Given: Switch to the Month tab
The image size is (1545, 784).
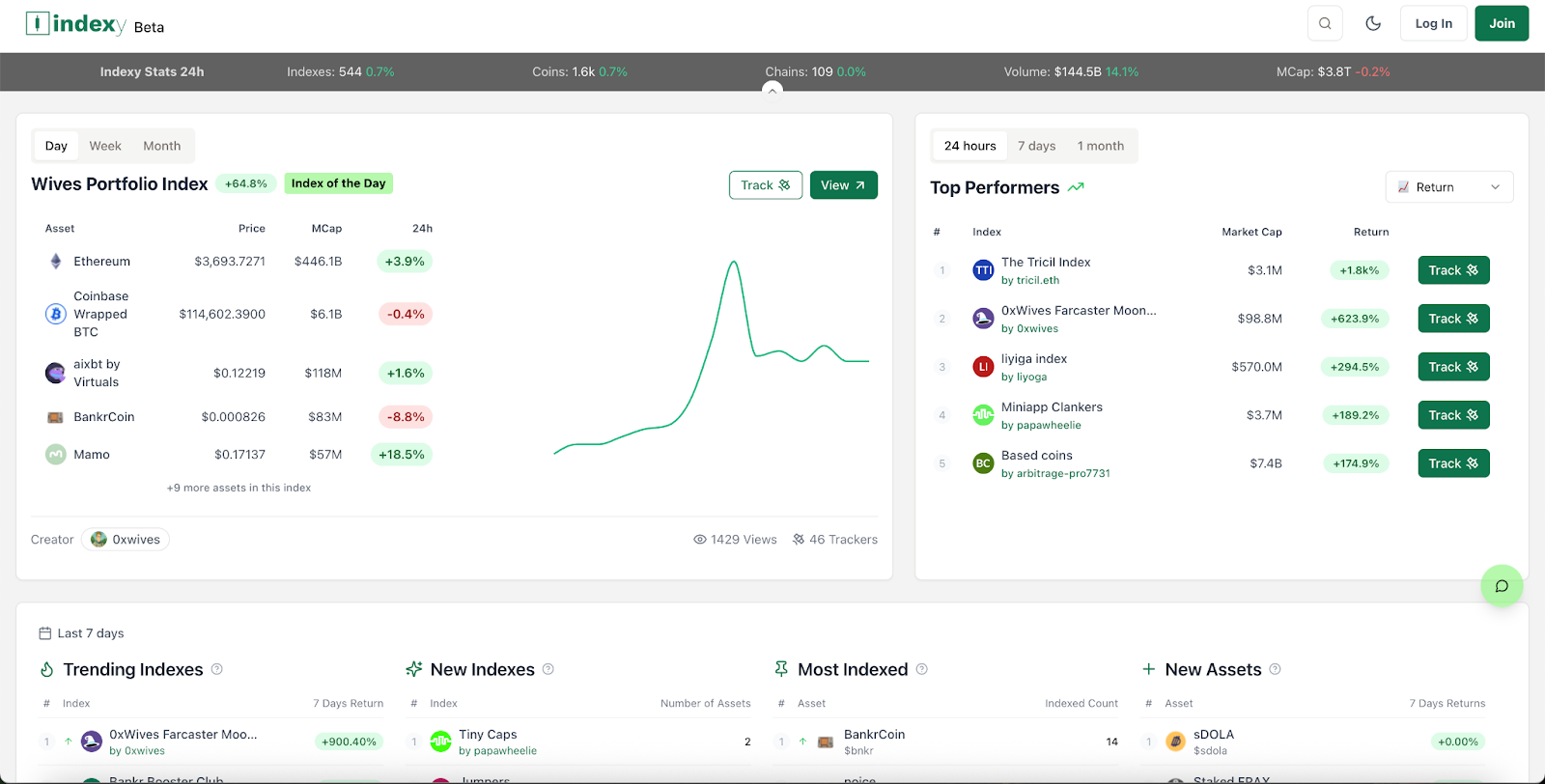Looking at the screenshot, I should pos(162,146).
